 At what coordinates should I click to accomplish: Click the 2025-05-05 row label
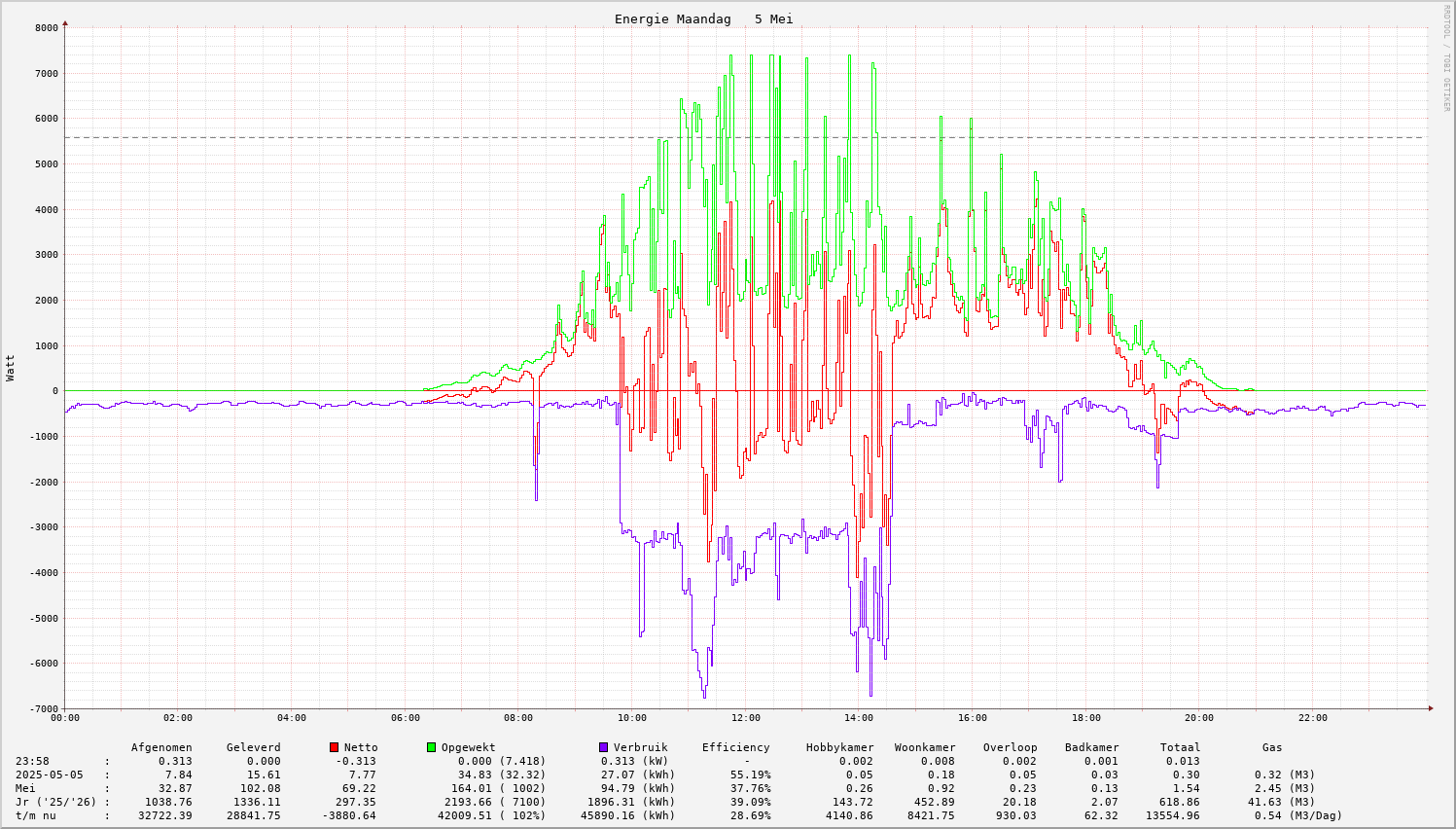pyautogui.click(x=50, y=775)
